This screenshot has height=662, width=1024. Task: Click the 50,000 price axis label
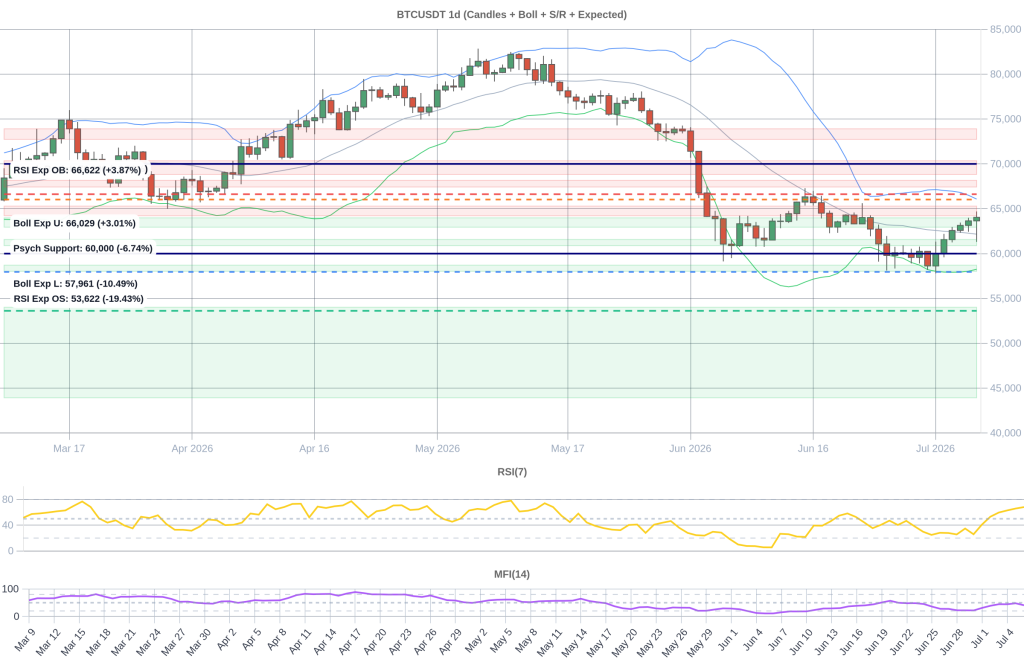click(x=1006, y=343)
